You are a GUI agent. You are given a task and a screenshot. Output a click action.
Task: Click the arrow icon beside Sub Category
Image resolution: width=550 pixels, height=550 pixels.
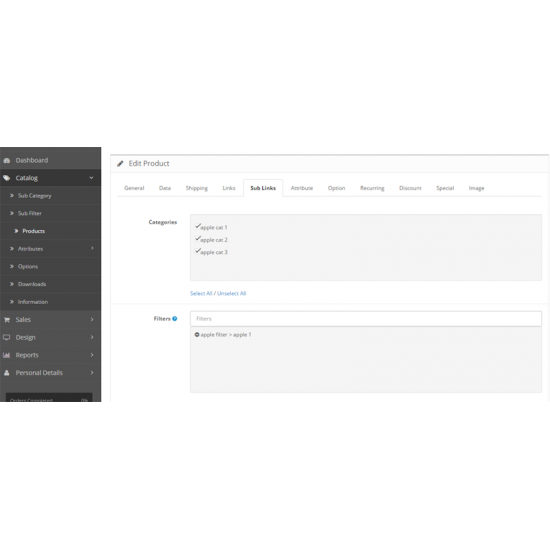(12, 196)
